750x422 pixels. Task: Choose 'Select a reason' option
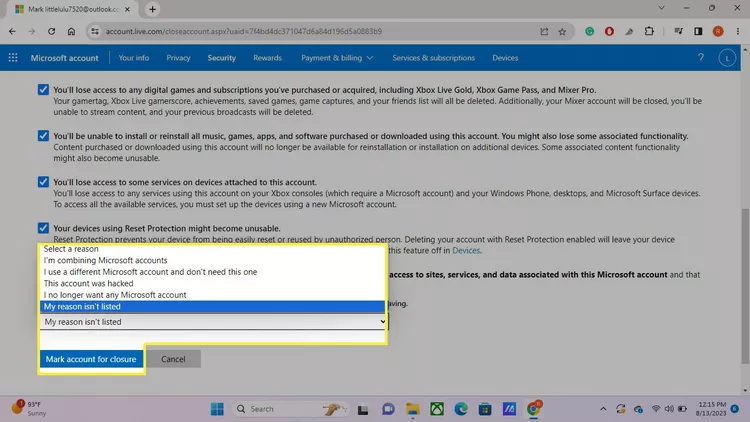tap(212, 249)
